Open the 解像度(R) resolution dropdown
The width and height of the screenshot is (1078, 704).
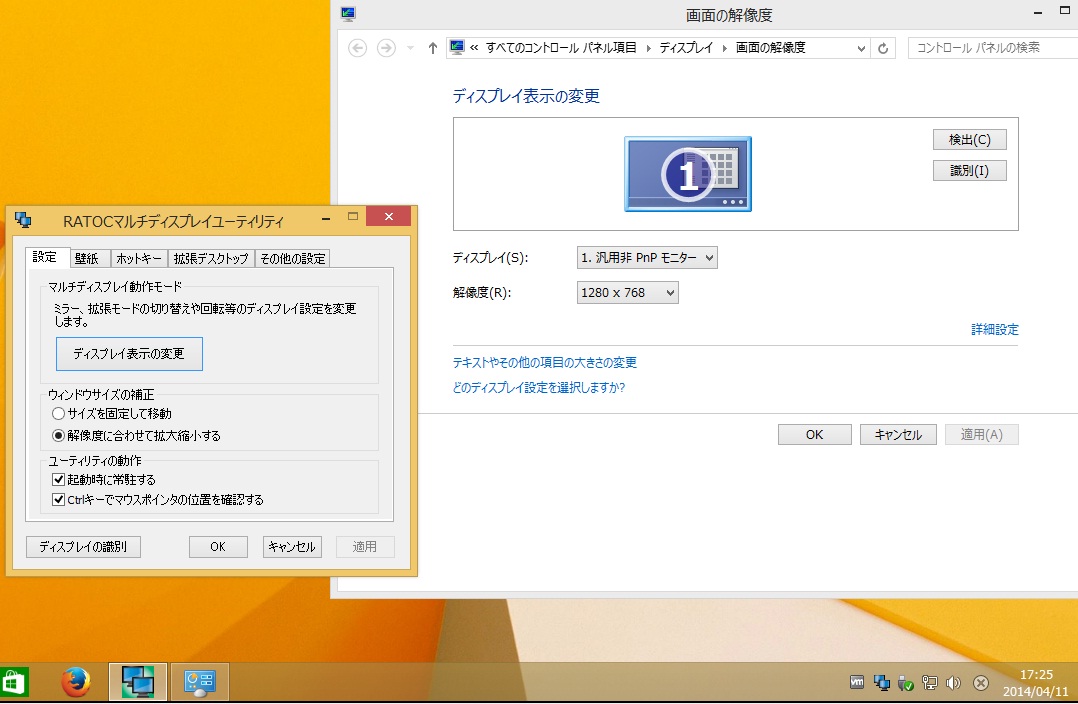(x=628, y=293)
